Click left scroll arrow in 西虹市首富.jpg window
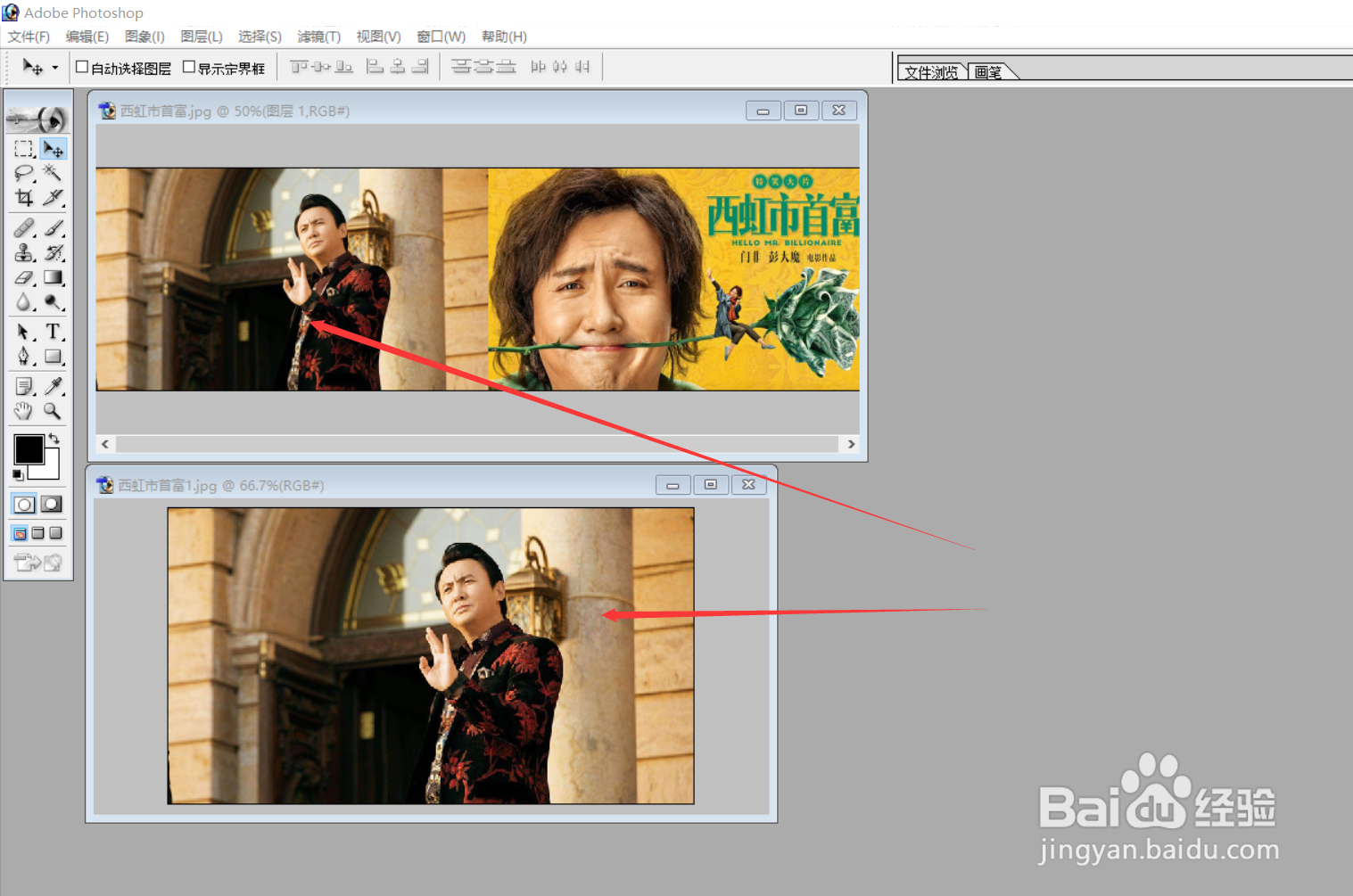The height and width of the screenshot is (896, 1353). tap(105, 444)
